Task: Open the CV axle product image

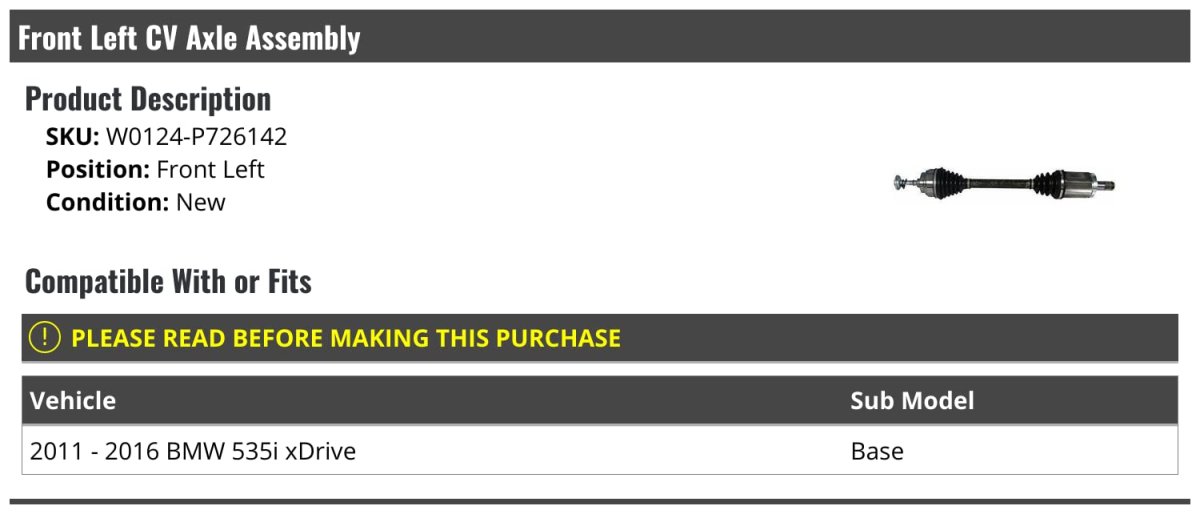Action: (1003, 184)
